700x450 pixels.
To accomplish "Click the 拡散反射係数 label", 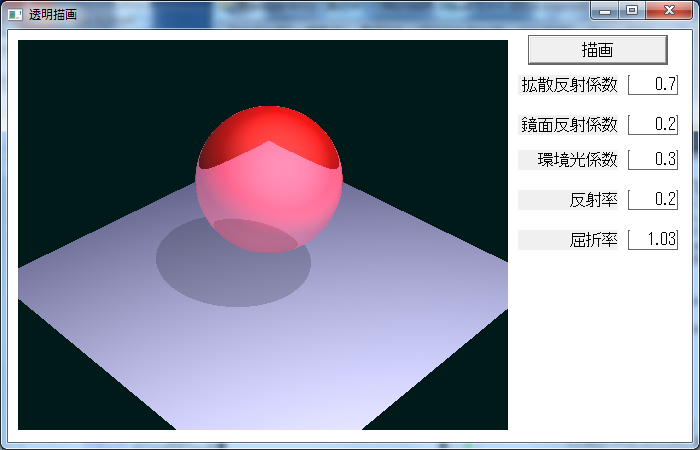I will click(568, 85).
